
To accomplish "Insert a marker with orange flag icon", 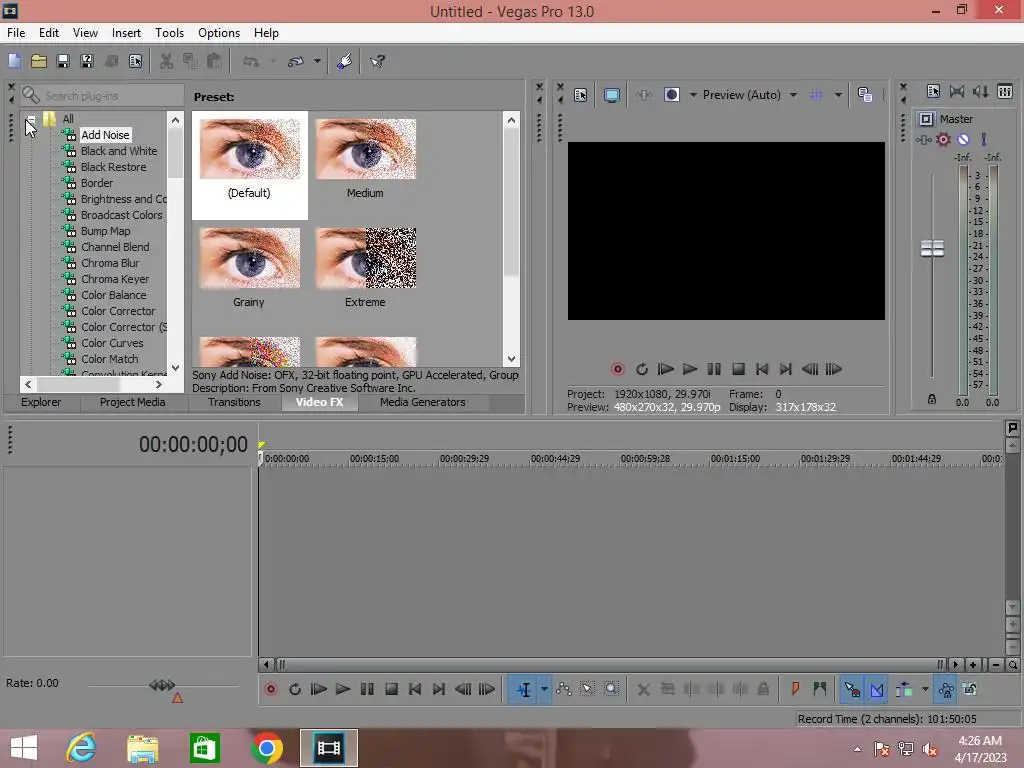I will point(795,689).
